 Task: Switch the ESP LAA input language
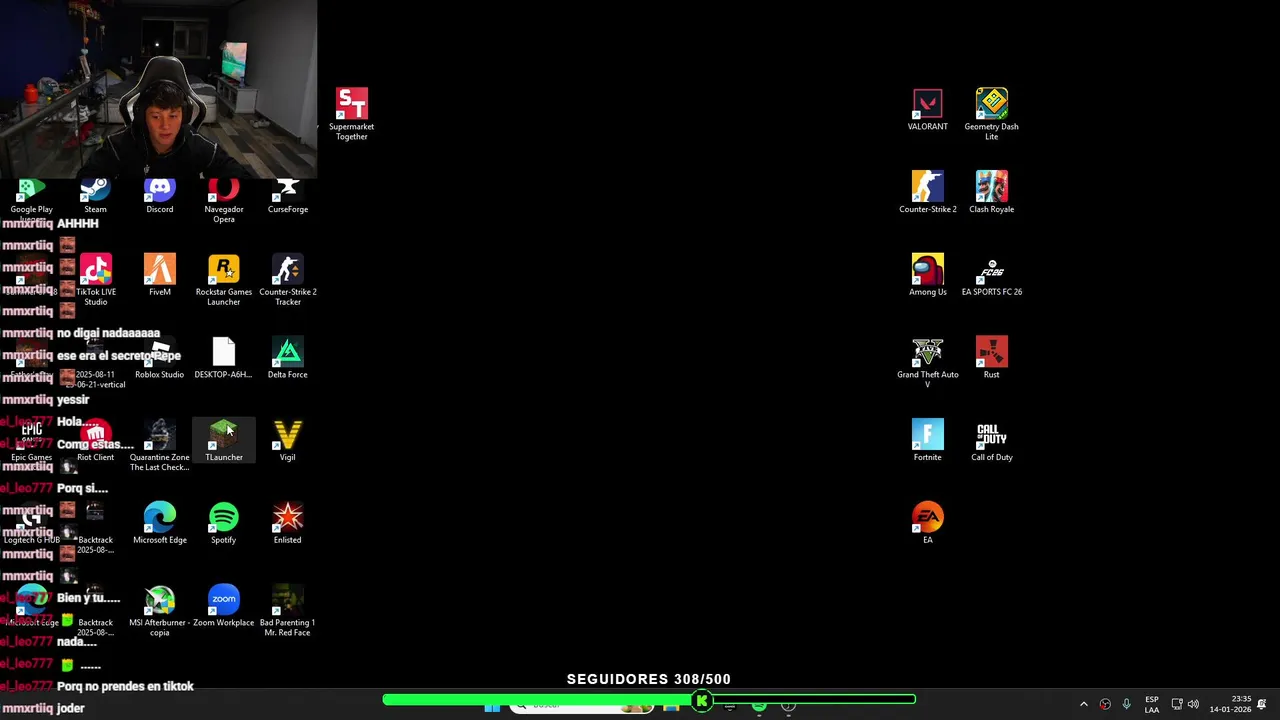pos(1152,704)
